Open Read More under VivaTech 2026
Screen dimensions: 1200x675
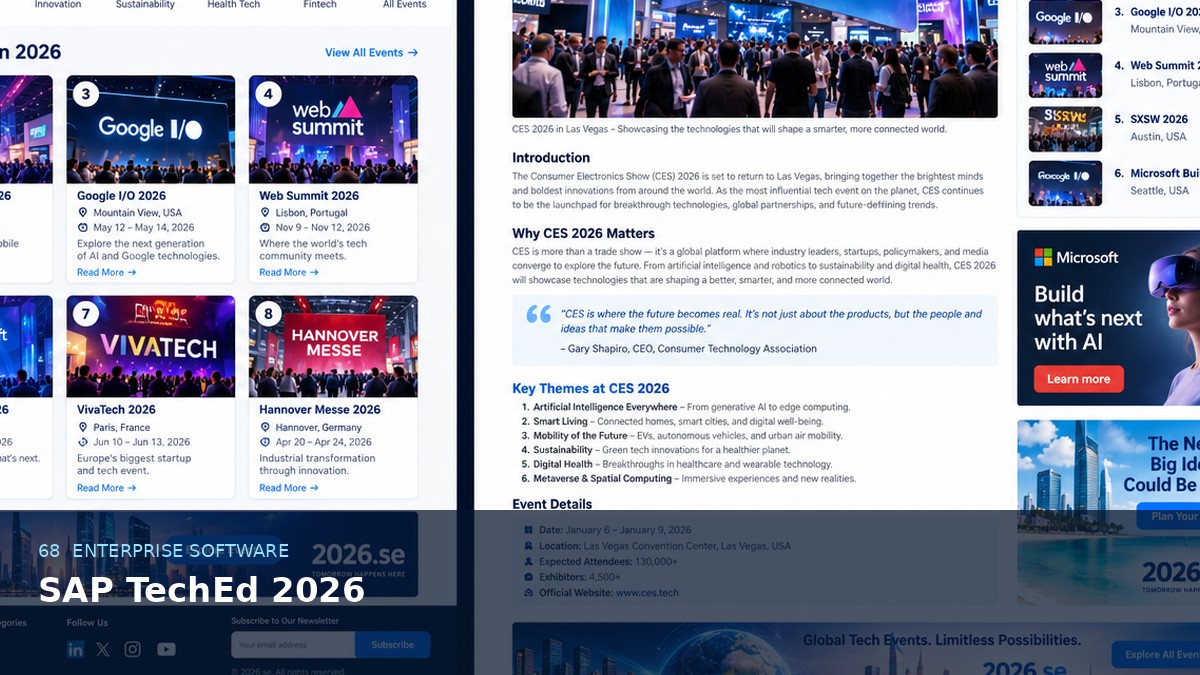[x=106, y=488]
